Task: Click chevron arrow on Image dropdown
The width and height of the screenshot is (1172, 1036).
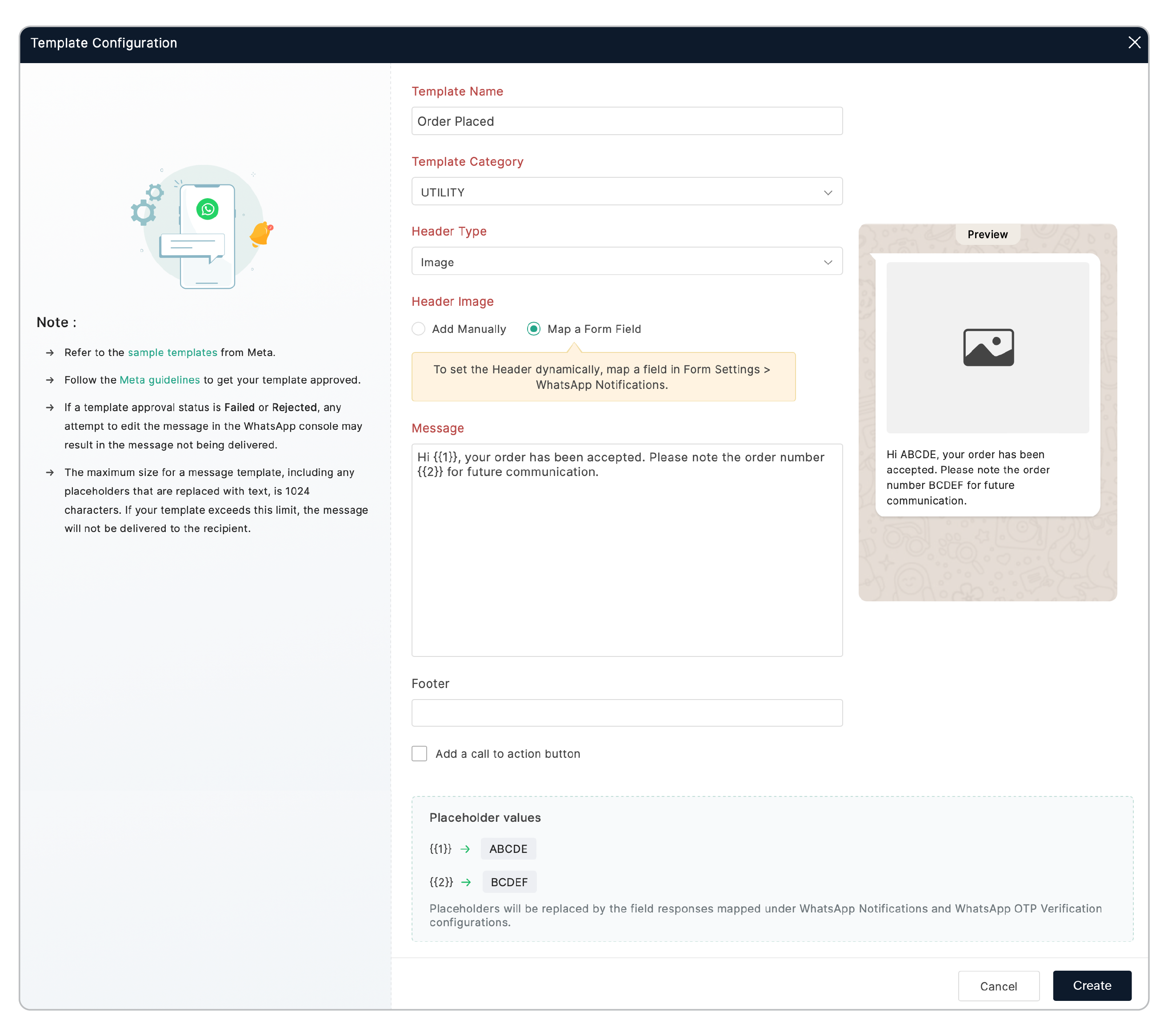Action: point(828,263)
